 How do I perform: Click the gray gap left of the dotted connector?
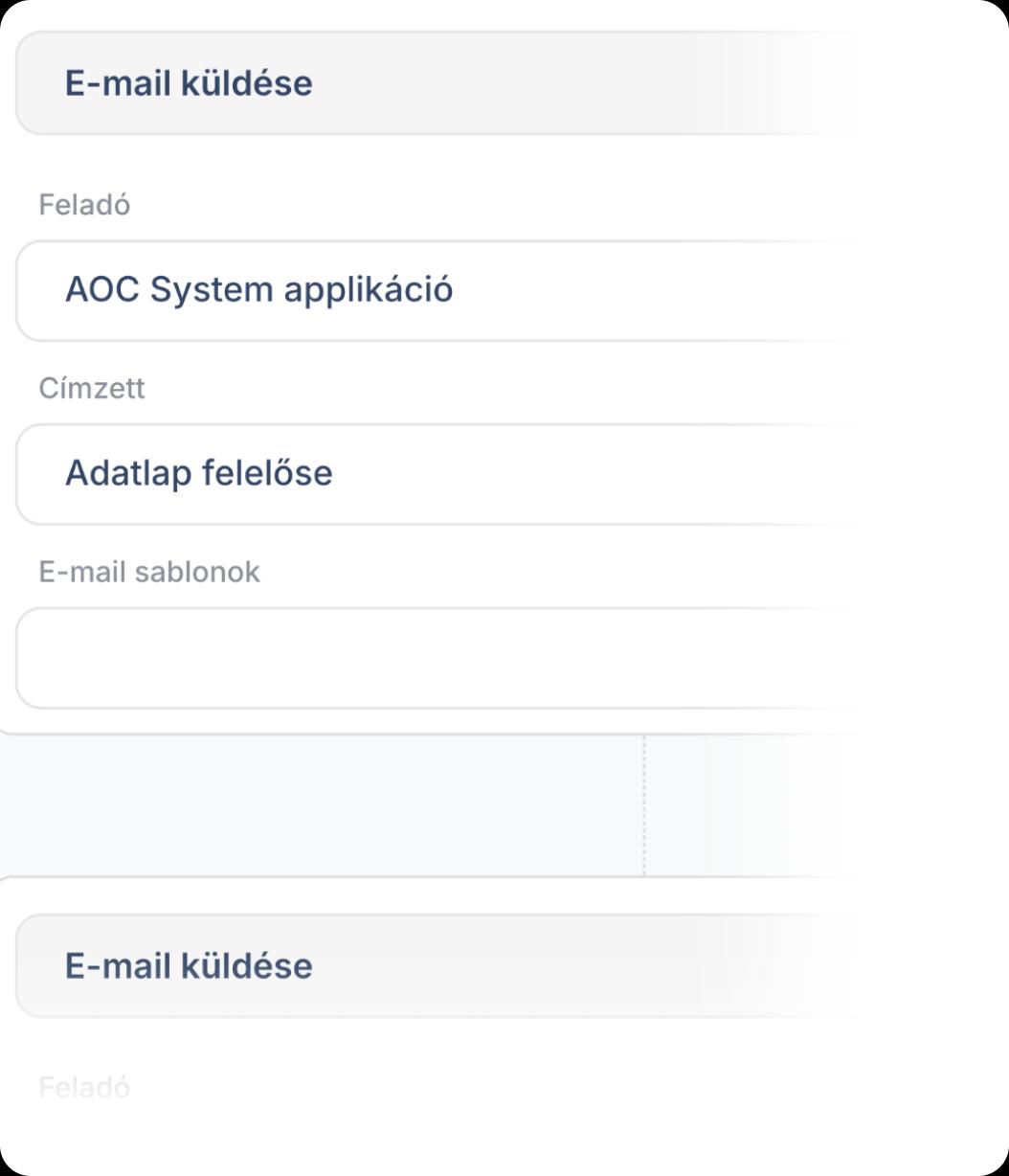pyautogui.click(x=316, y=804)
